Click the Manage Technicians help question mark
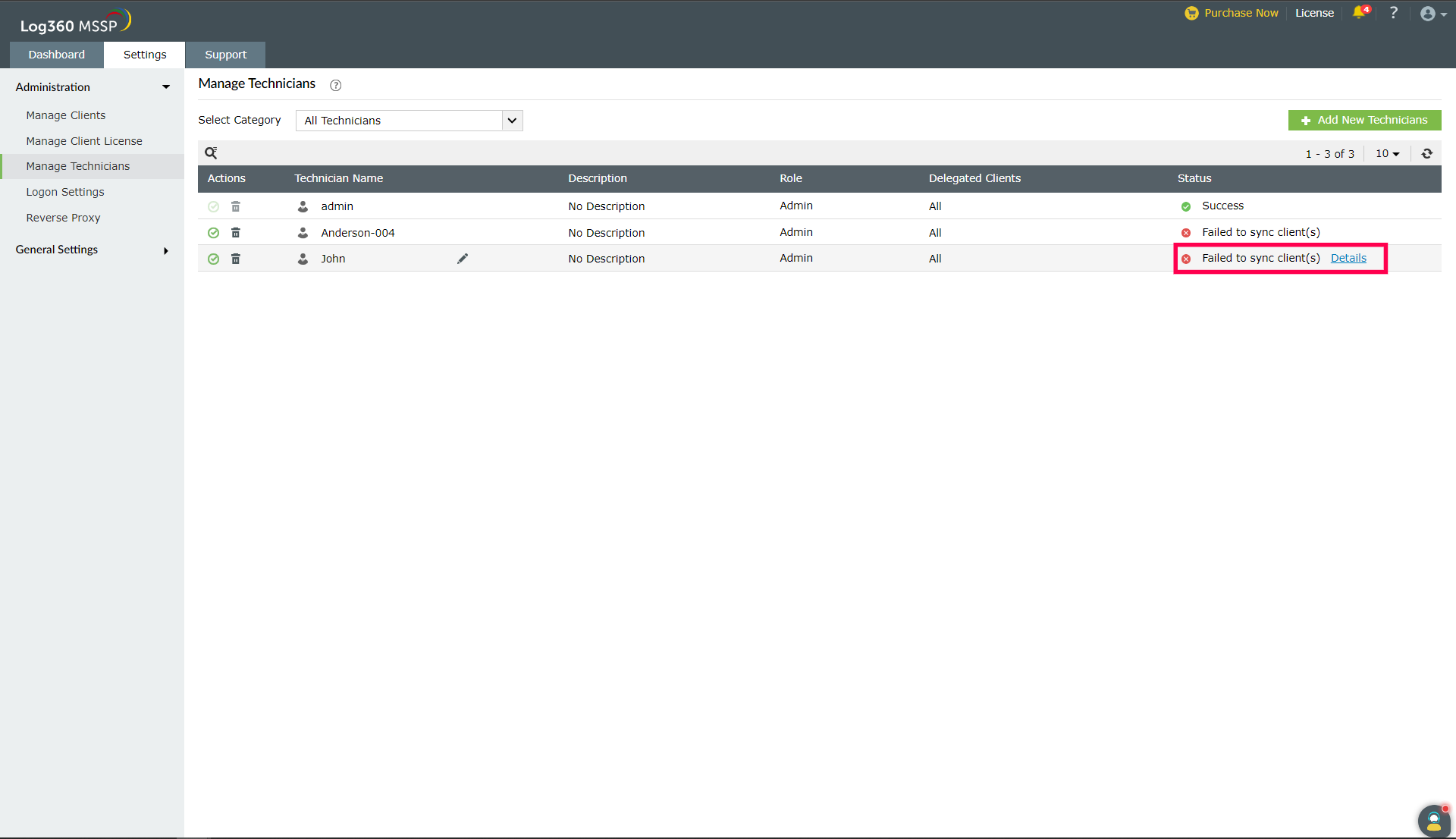This screenshot has height=839, width=1456. (336, 85)
